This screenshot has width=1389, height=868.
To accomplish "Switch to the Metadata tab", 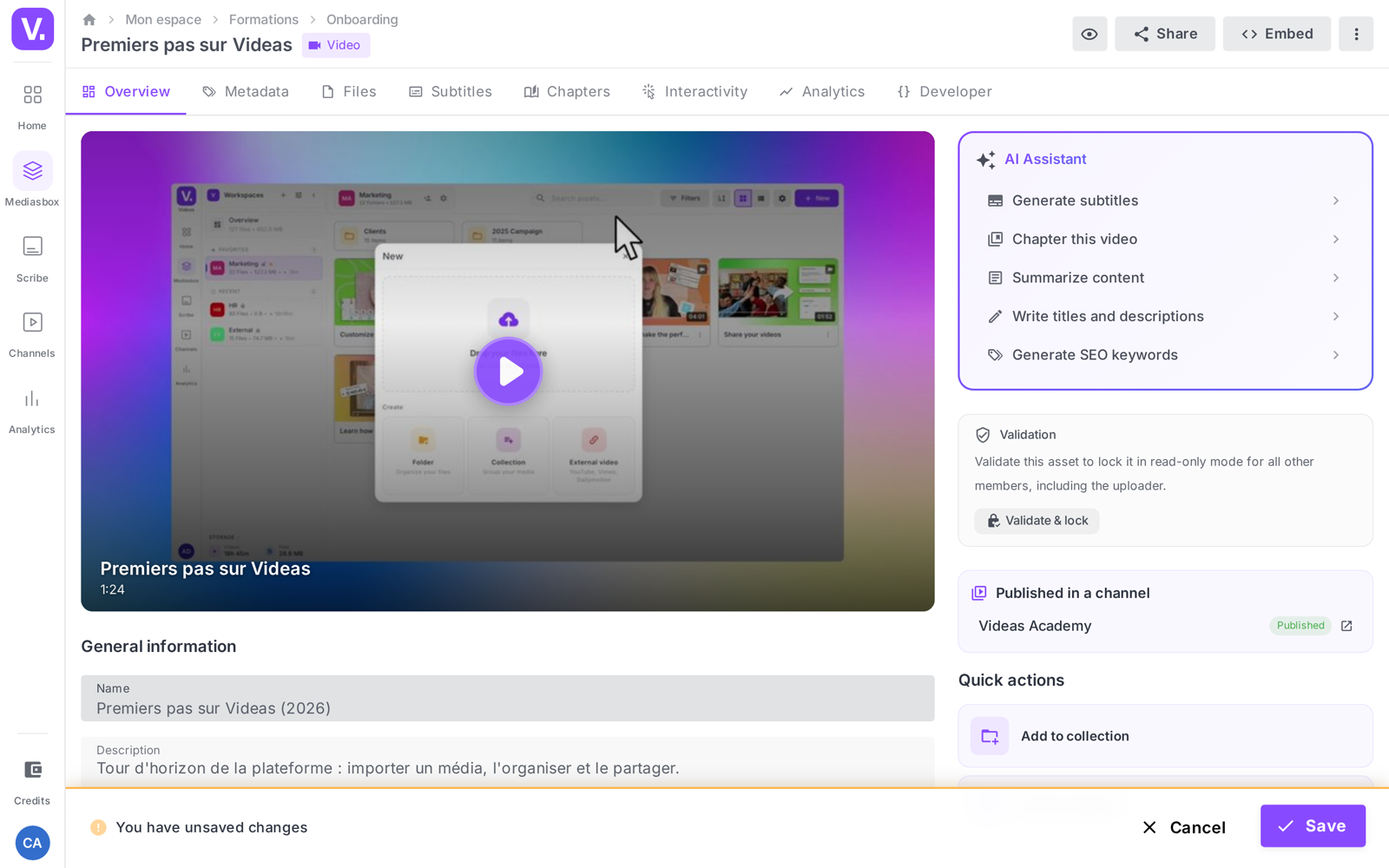I will coord(246,92).
